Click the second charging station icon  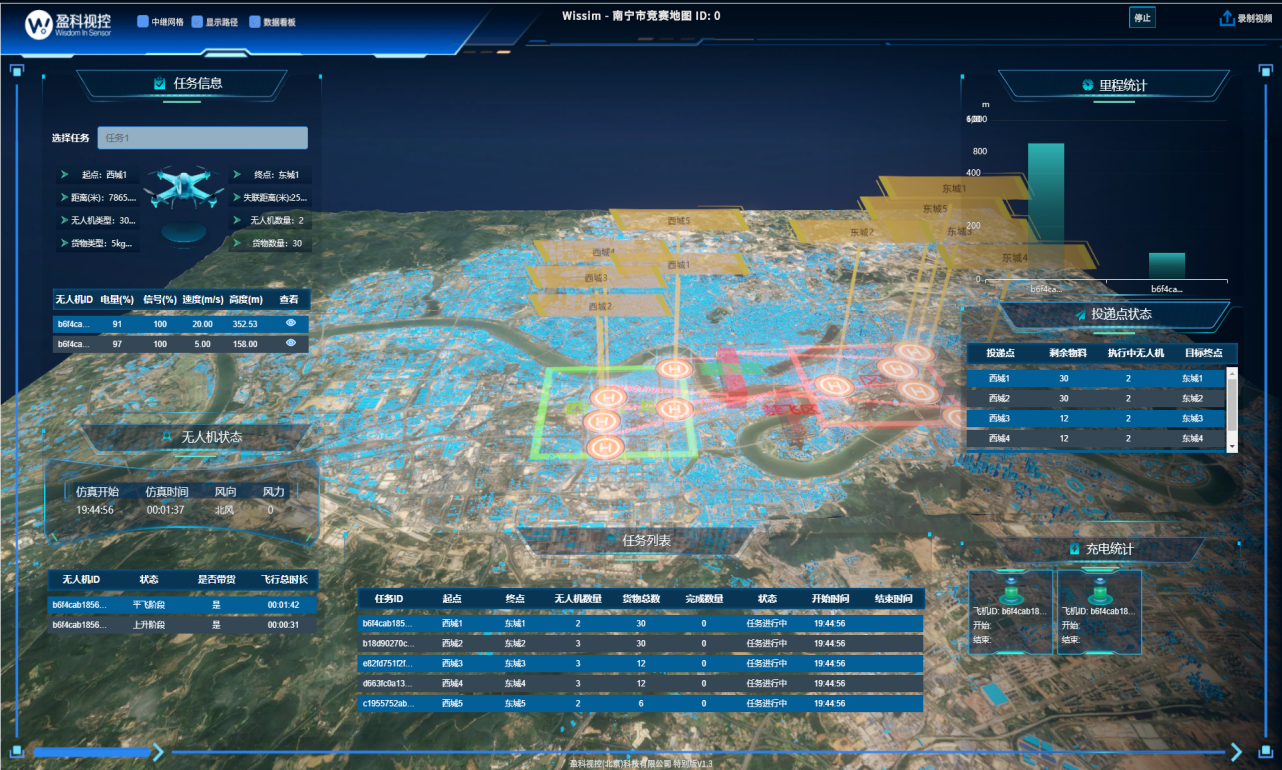[x=1098, y=587]
